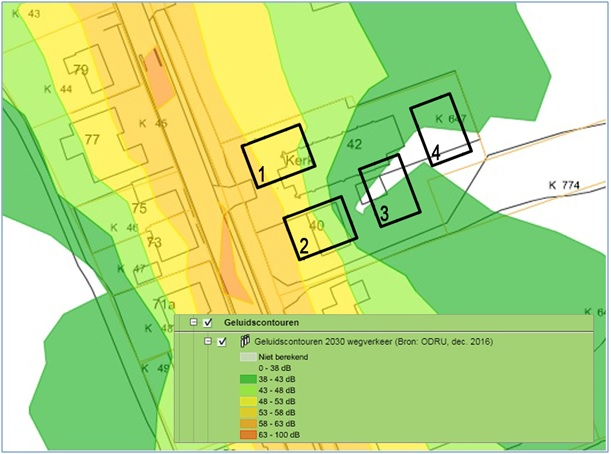Click the 63 - 100 dB legend swatch
Viewport: 611px width, 454px height.
pos(246,435)
